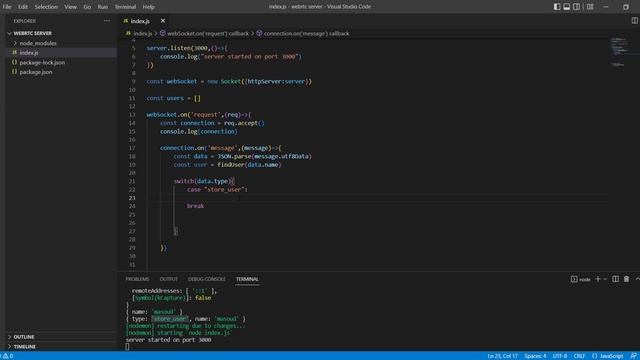Click the "store_user" case string

224,190
